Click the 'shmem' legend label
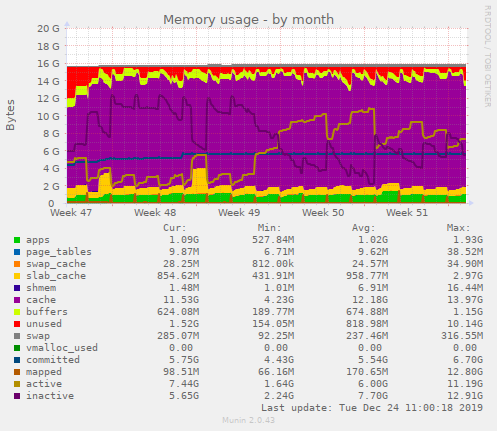The height and width of the screenshot is (431, 497). (x=41, y=288)
